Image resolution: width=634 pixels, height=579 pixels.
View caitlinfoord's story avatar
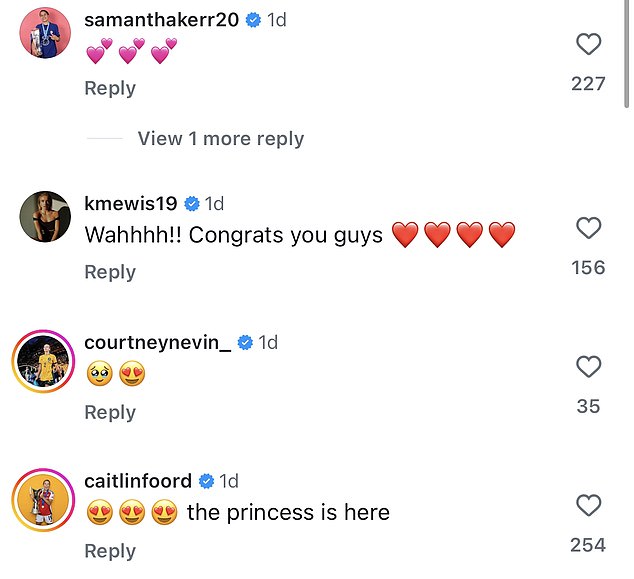45,495
